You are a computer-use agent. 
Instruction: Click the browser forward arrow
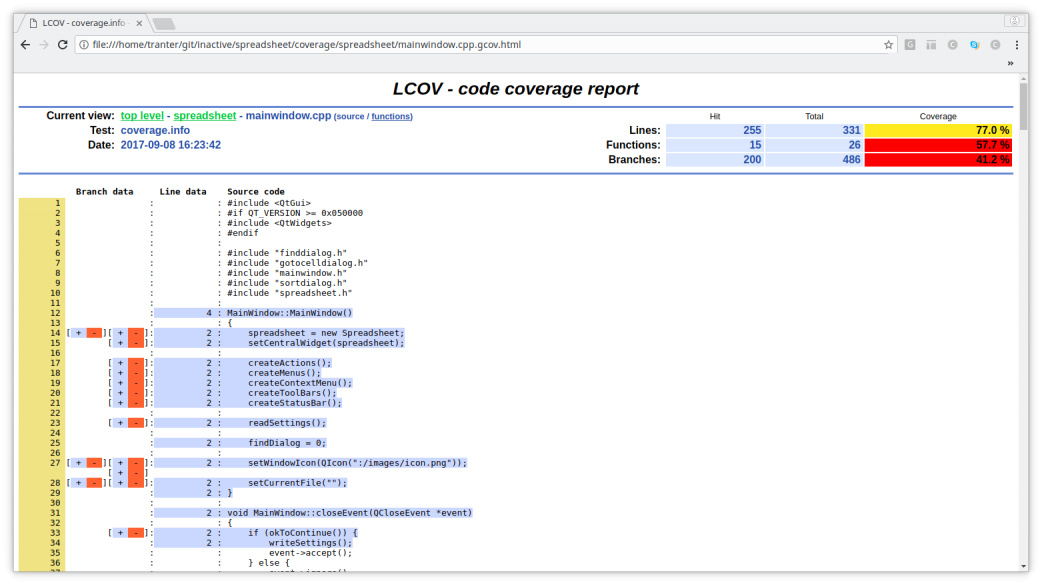[44, 45]
